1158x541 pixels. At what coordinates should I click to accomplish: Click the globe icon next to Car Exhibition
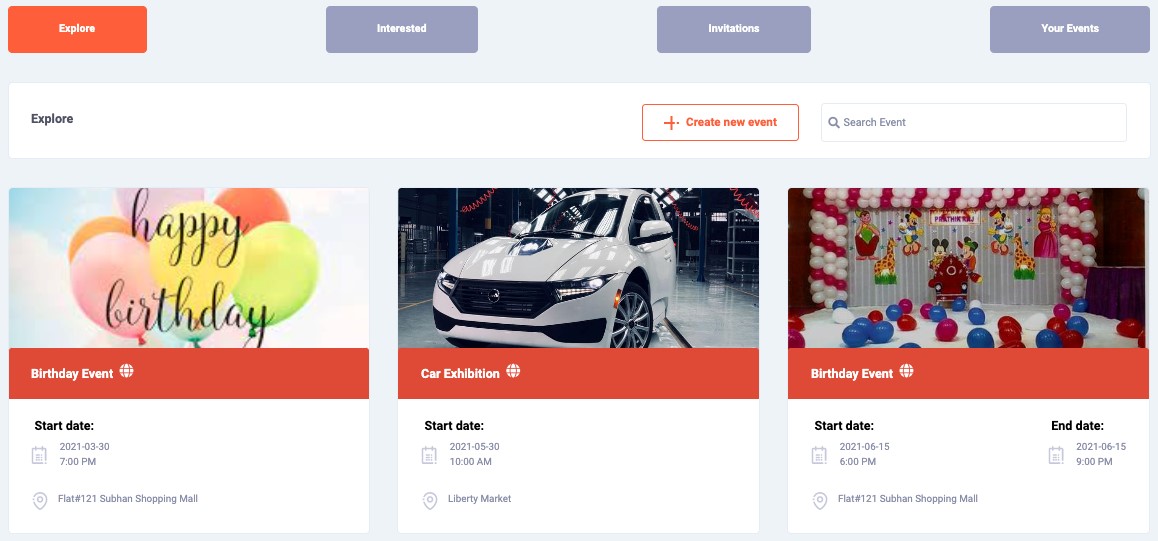tap(513, 371)
